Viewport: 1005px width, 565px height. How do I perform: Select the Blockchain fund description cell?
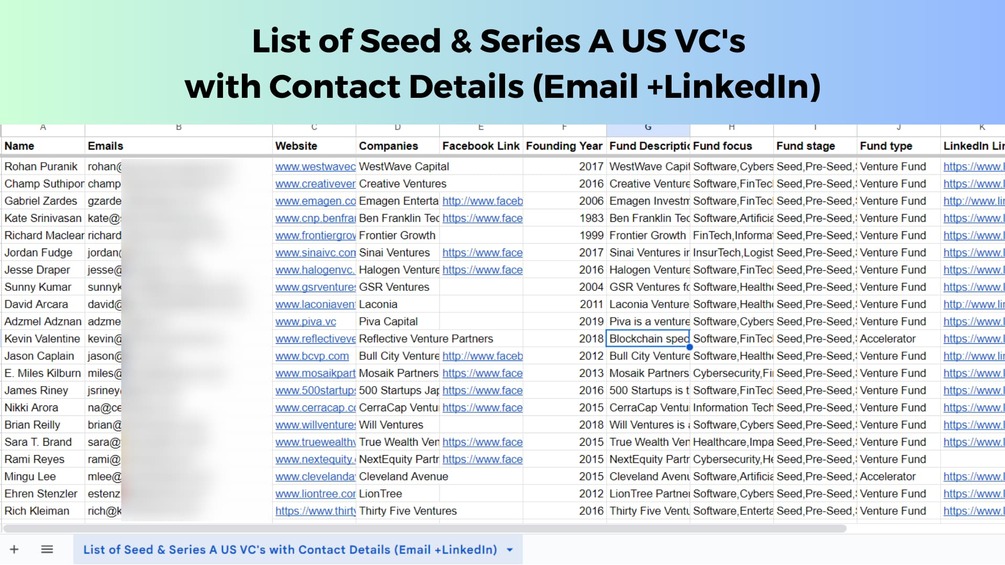tap(648, 339)
